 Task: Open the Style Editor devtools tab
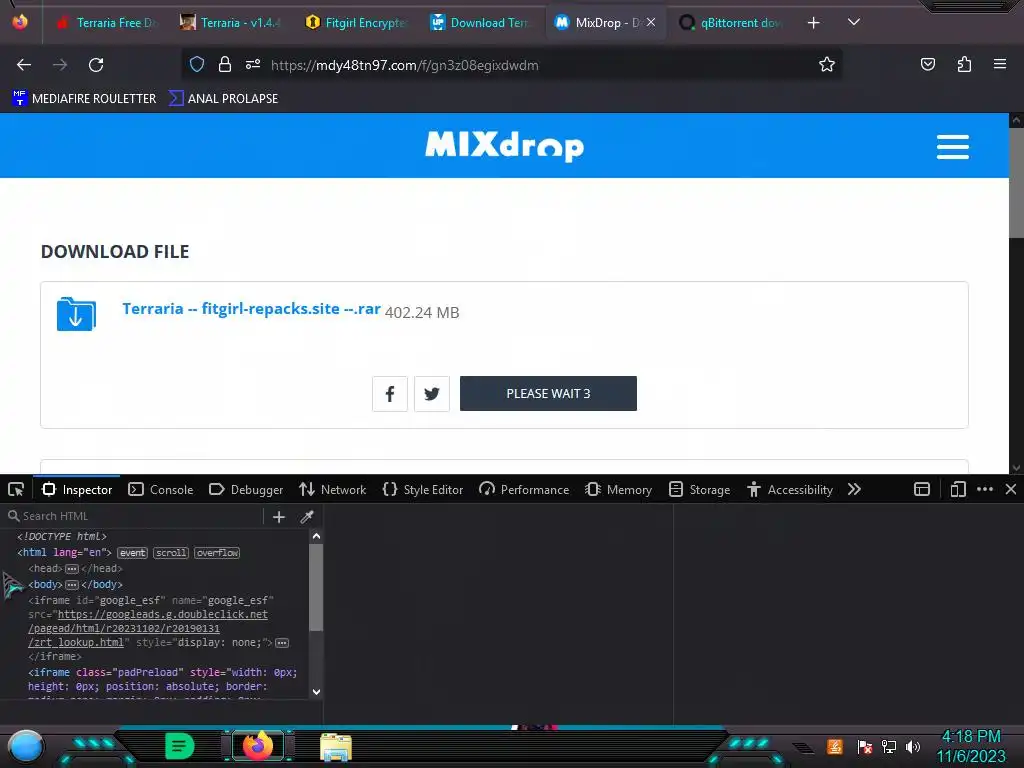click(x=423, y=489)
